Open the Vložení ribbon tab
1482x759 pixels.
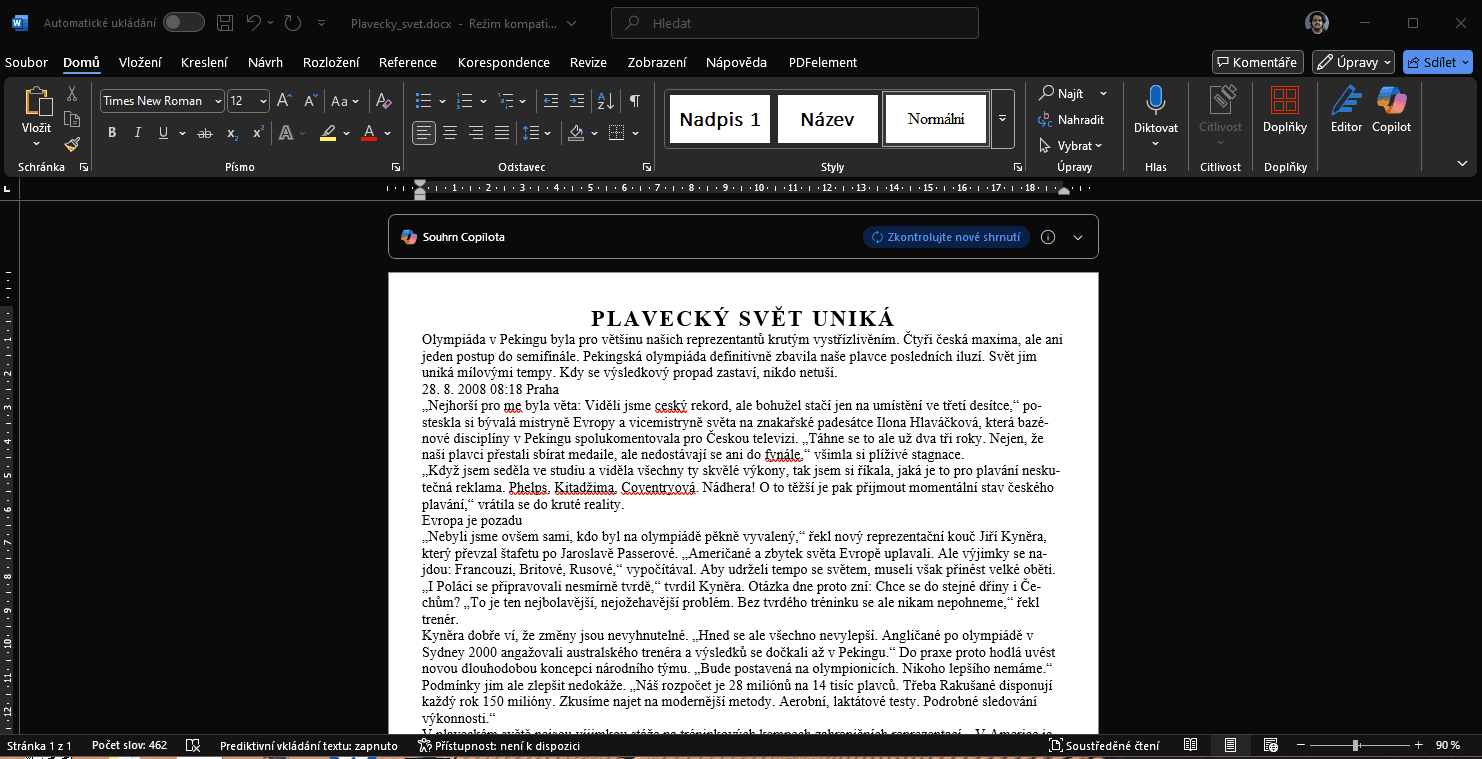[140, 62]
